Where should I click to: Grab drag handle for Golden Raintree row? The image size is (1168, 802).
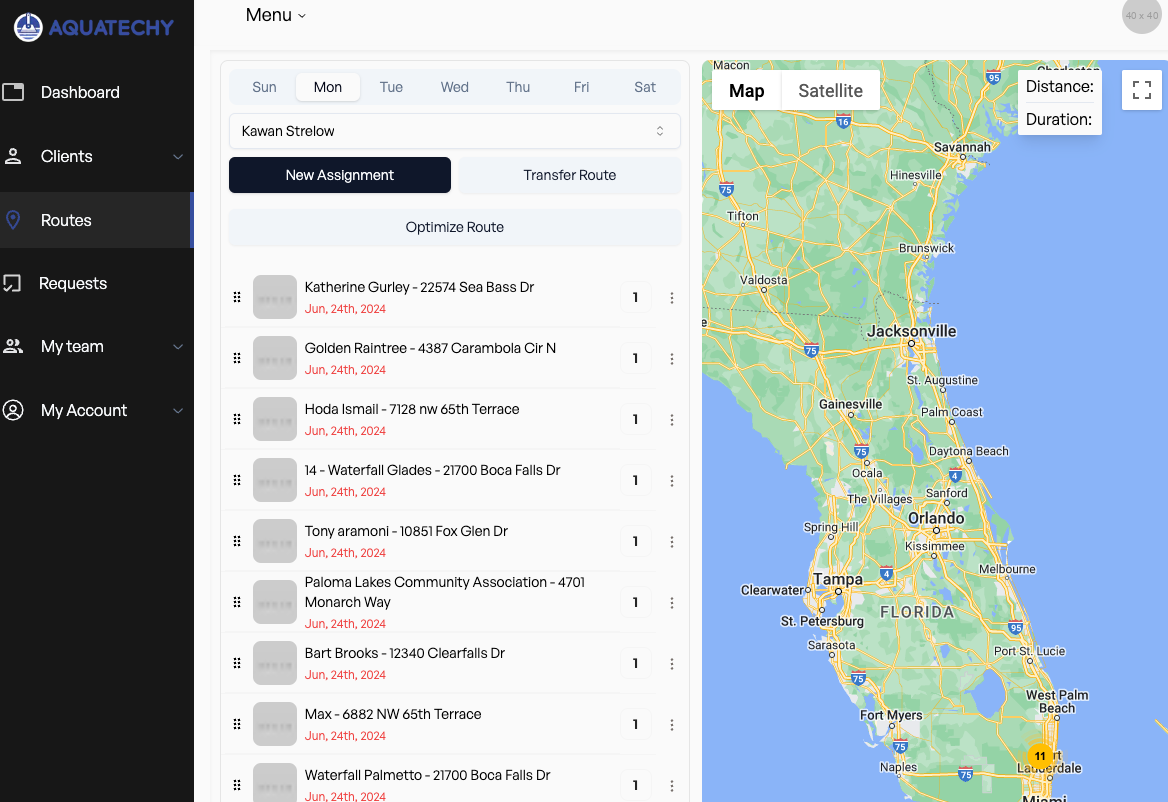click(237, 358)
